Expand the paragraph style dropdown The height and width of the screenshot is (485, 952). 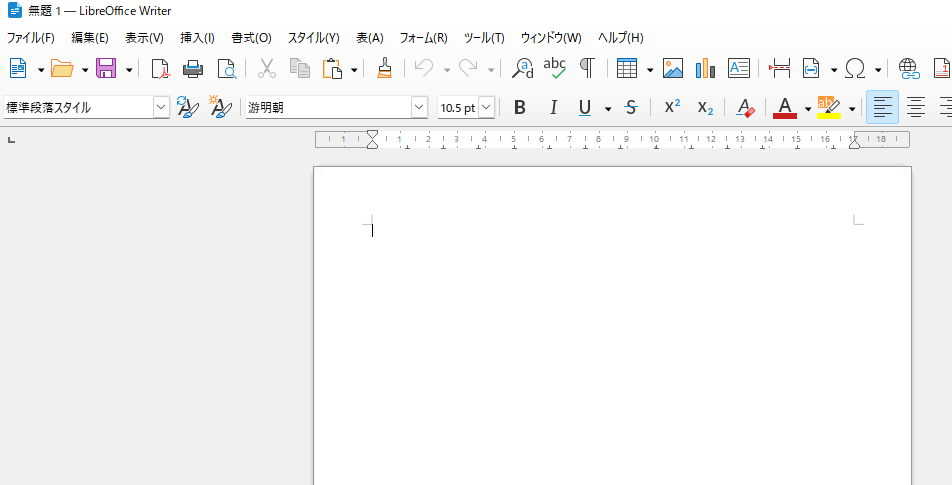tap(161, 107)
